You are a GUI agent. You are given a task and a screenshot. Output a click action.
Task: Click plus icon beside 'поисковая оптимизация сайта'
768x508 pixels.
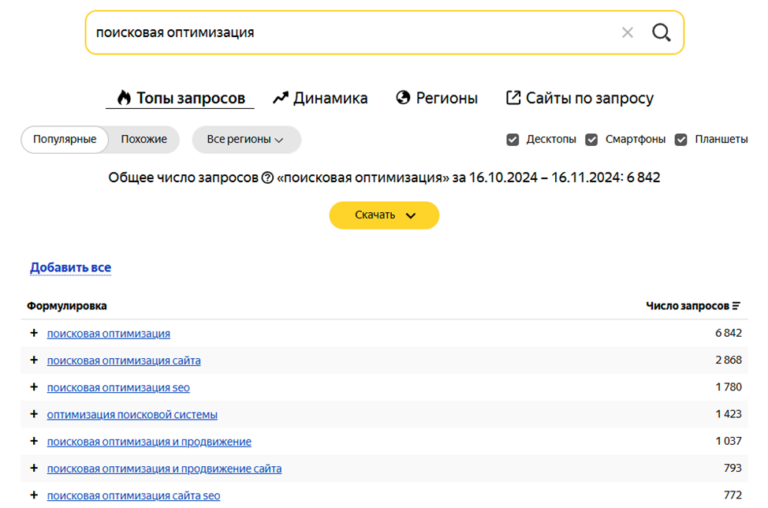tap(34, 360)
